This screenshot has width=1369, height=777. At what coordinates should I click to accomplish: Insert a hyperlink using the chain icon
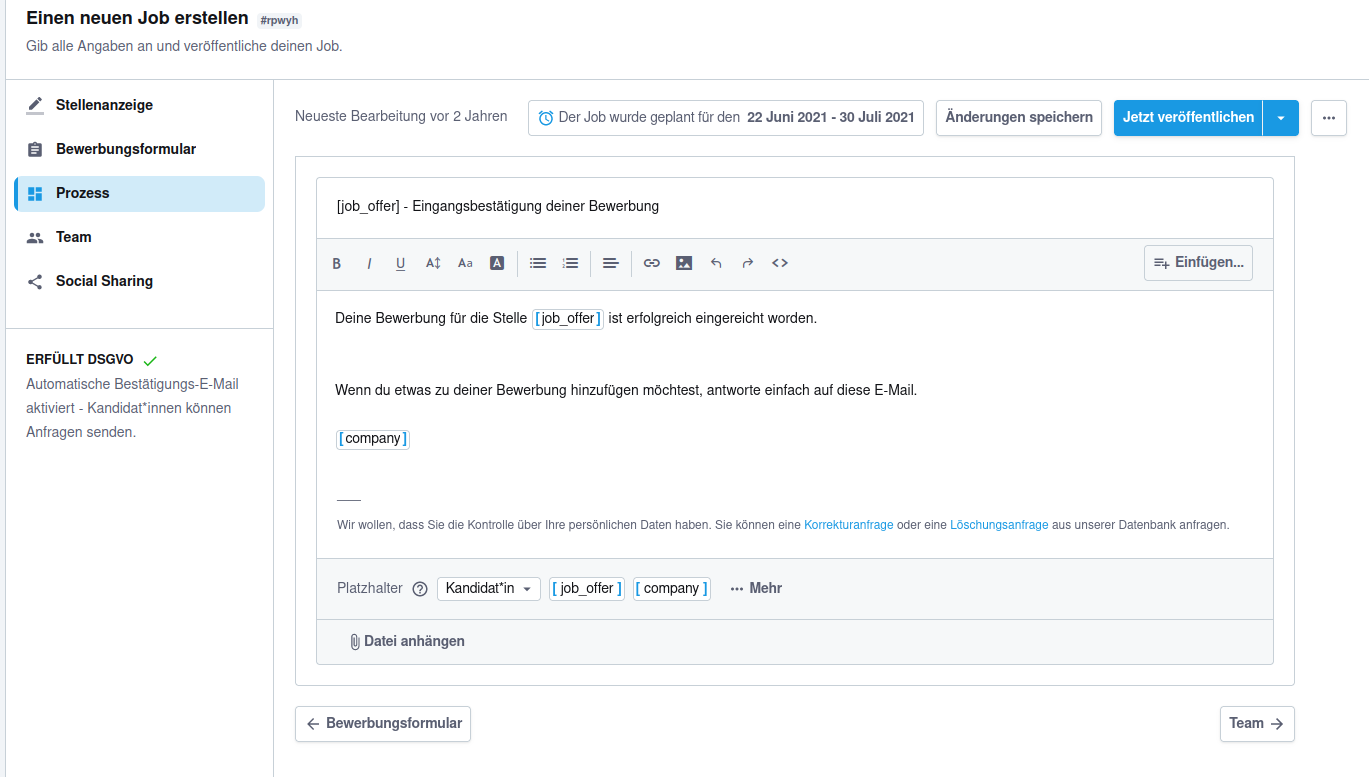(x=652, y=262)
